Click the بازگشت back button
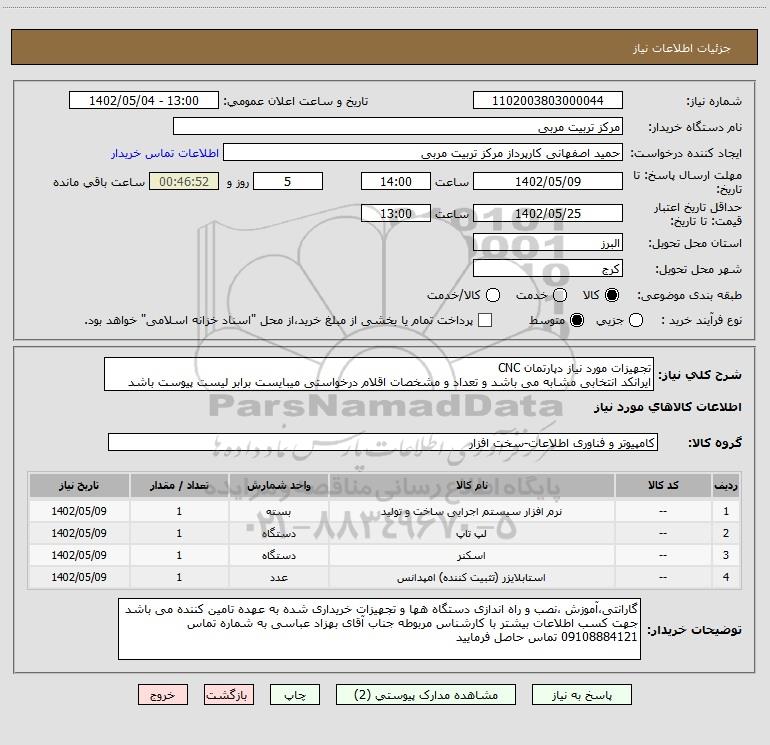 click(x=229, y=695)
